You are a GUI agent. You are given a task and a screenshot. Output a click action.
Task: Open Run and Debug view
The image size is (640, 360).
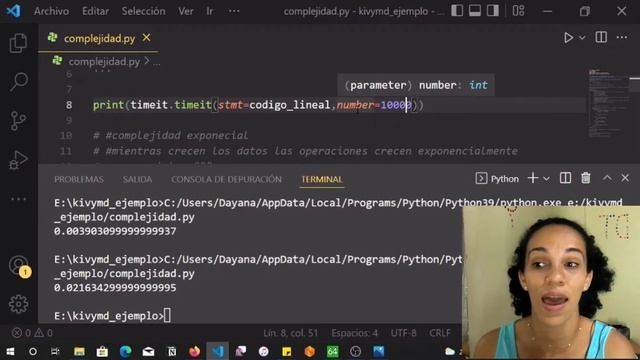click(x=18, y=160)
